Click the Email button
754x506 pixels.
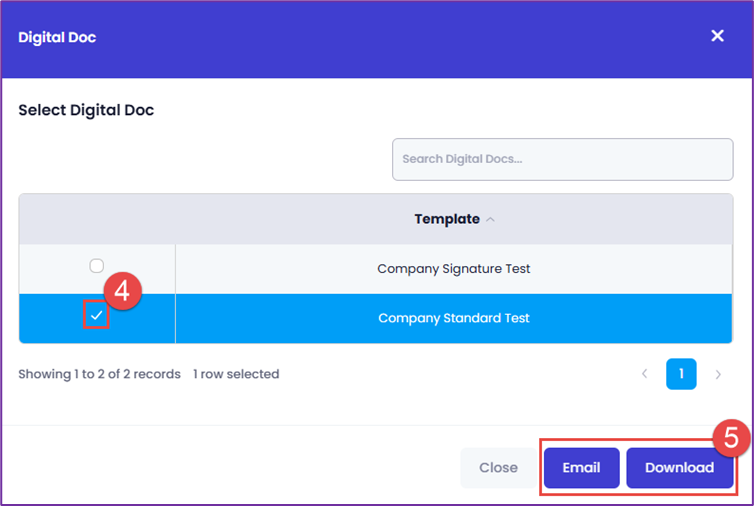[581, 467]
